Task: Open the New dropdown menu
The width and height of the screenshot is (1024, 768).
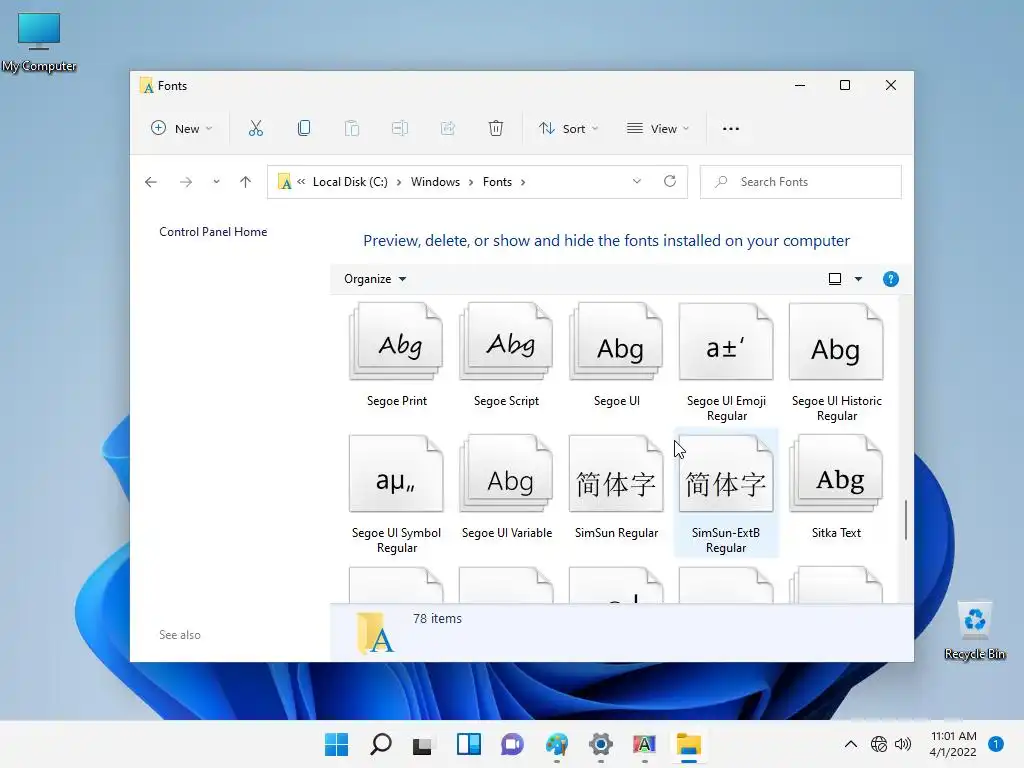Action: pyautogui.click(x=182, y=129)
